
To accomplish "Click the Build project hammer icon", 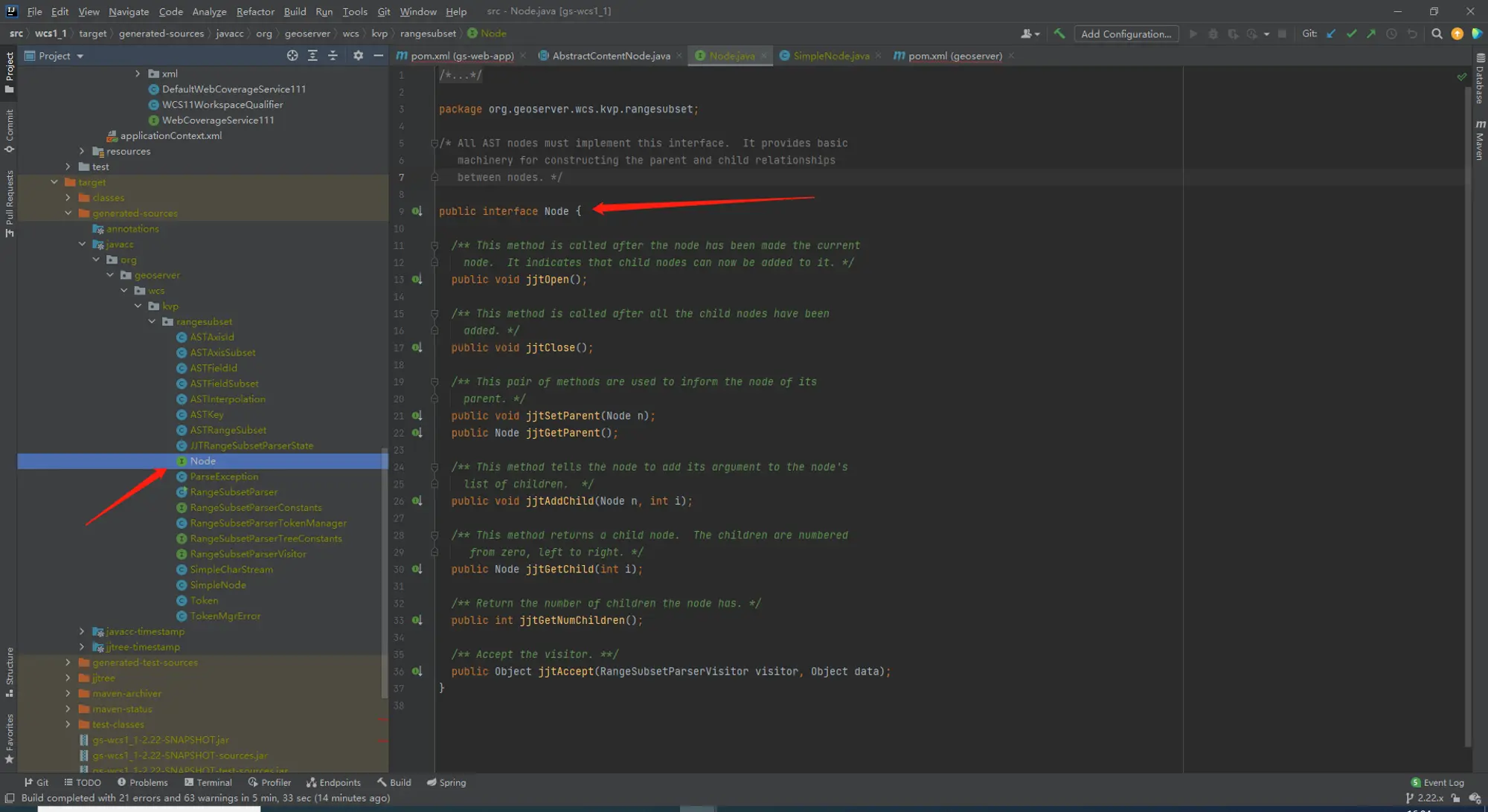I will point(1059,33).
